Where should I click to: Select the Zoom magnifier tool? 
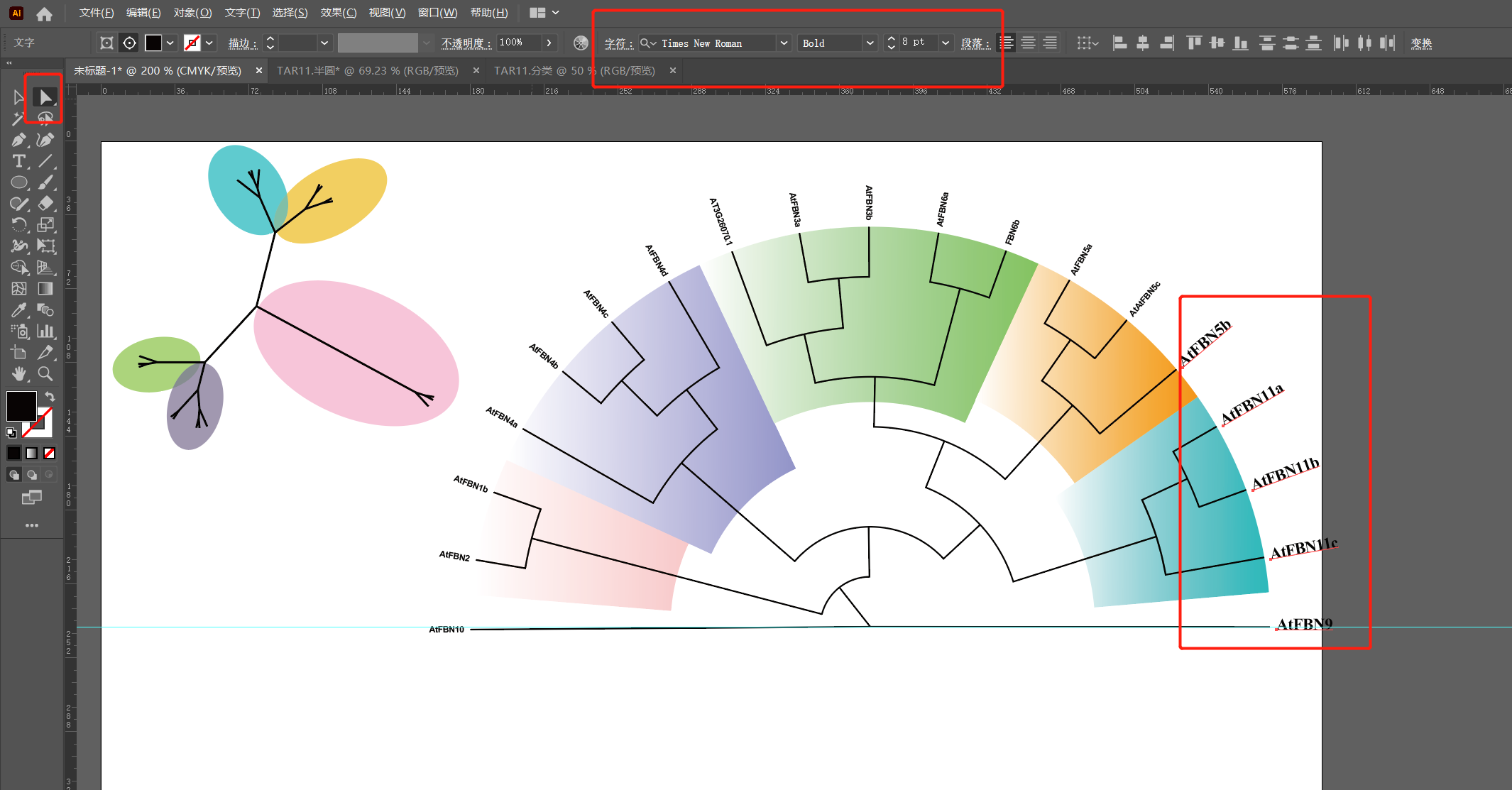45,373
